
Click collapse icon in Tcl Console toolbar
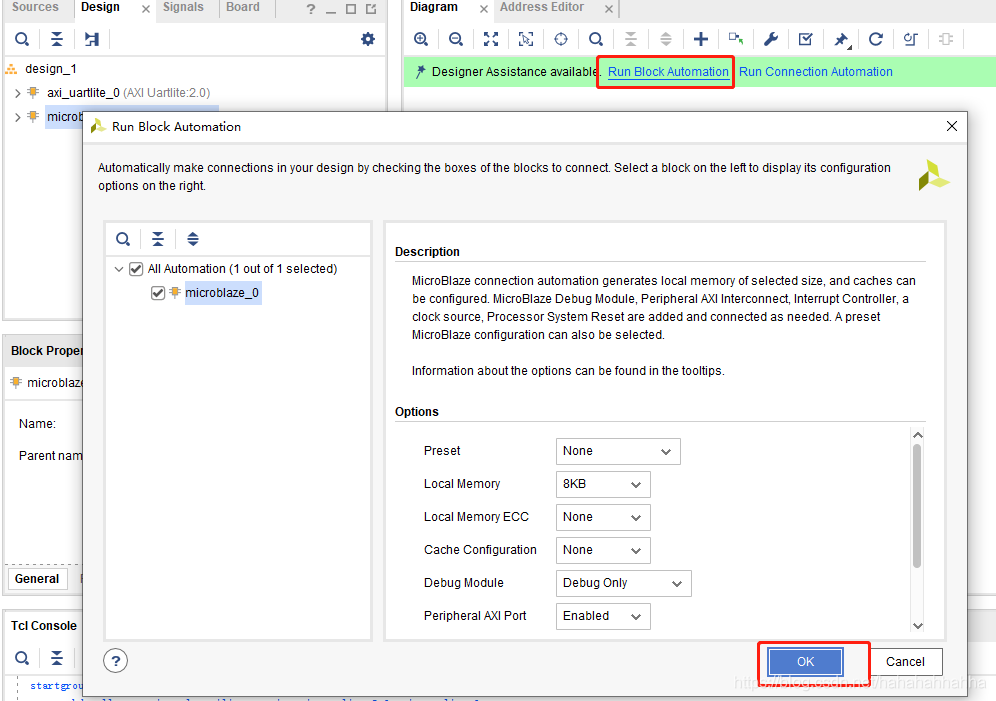[57, 658]
